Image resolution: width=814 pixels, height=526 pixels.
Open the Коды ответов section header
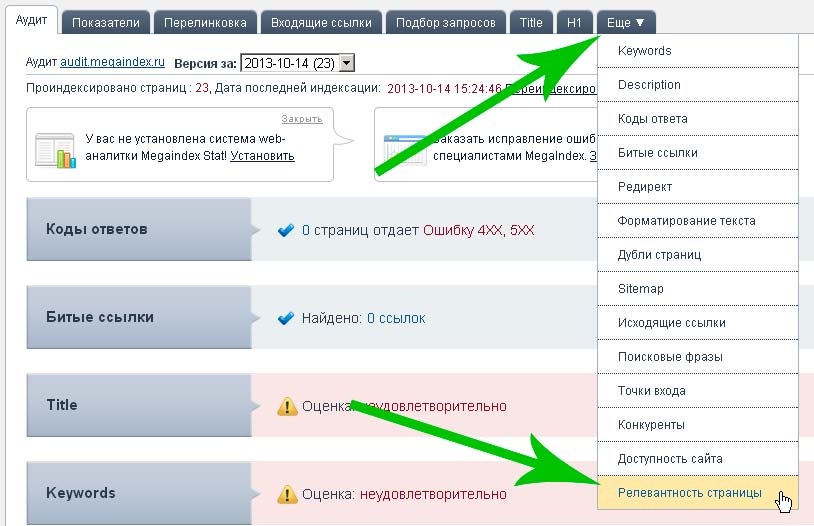[139, 229]
